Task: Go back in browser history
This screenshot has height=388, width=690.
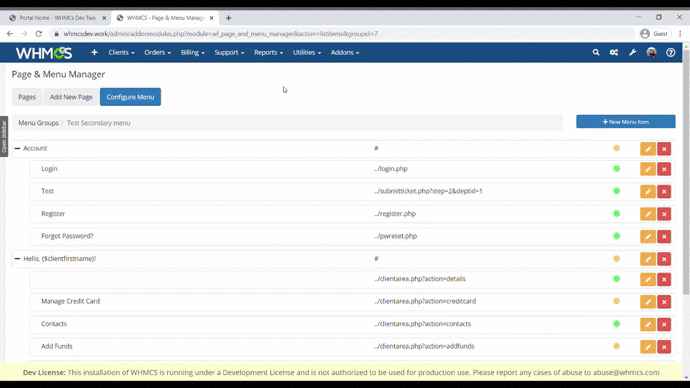Action: 10,33
